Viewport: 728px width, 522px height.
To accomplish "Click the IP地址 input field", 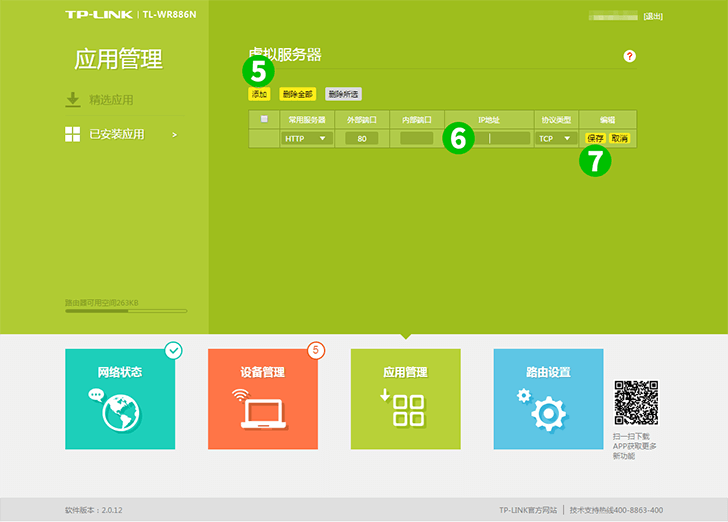I will 489,138.
